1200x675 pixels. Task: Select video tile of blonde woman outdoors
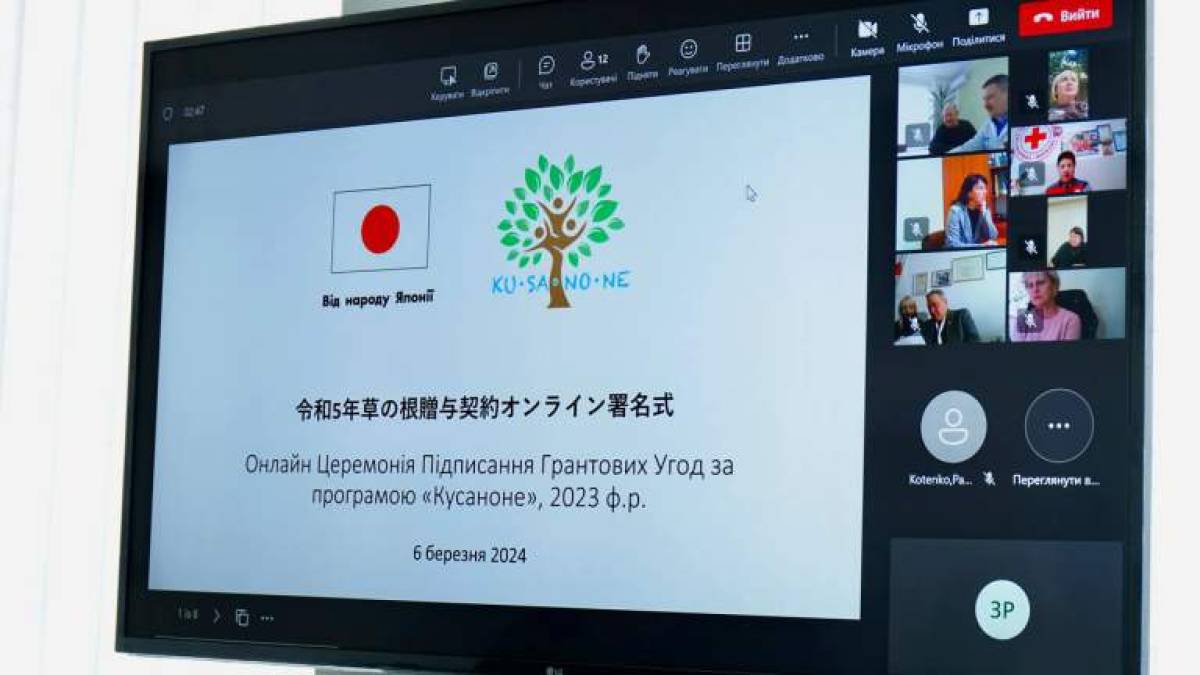1068,85
